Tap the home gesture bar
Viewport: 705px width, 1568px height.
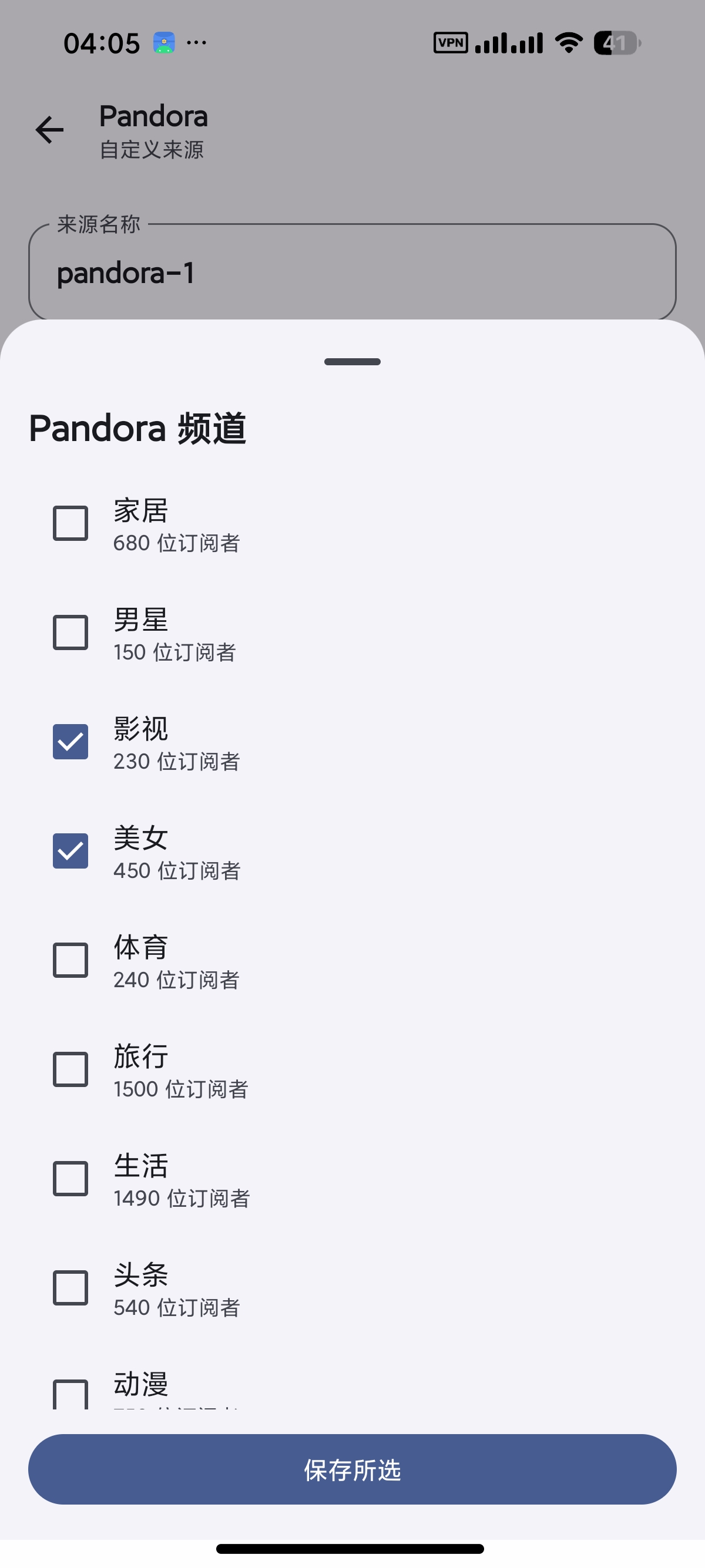(350, 1549)
